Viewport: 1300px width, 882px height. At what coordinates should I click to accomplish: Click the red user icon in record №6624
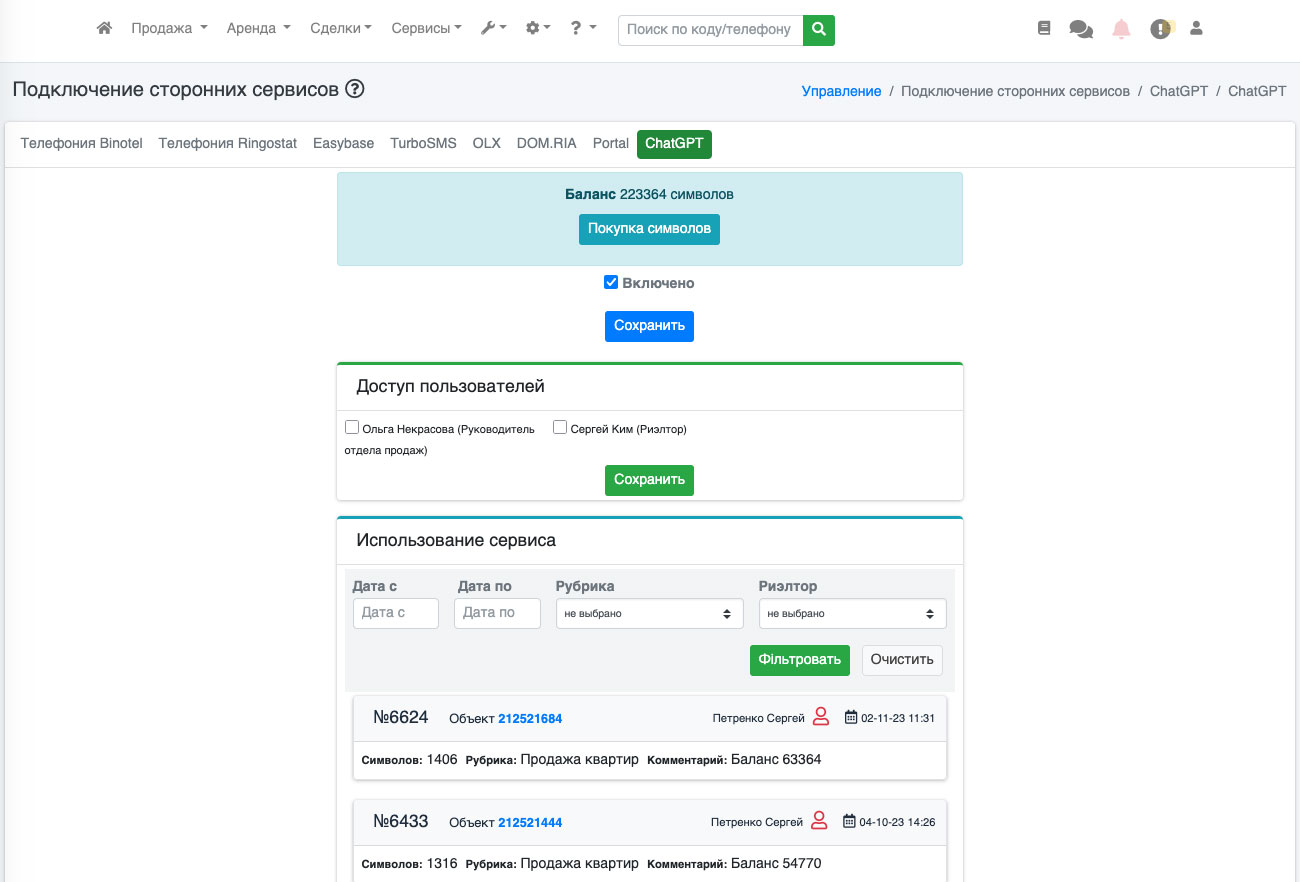coord(820,717)
